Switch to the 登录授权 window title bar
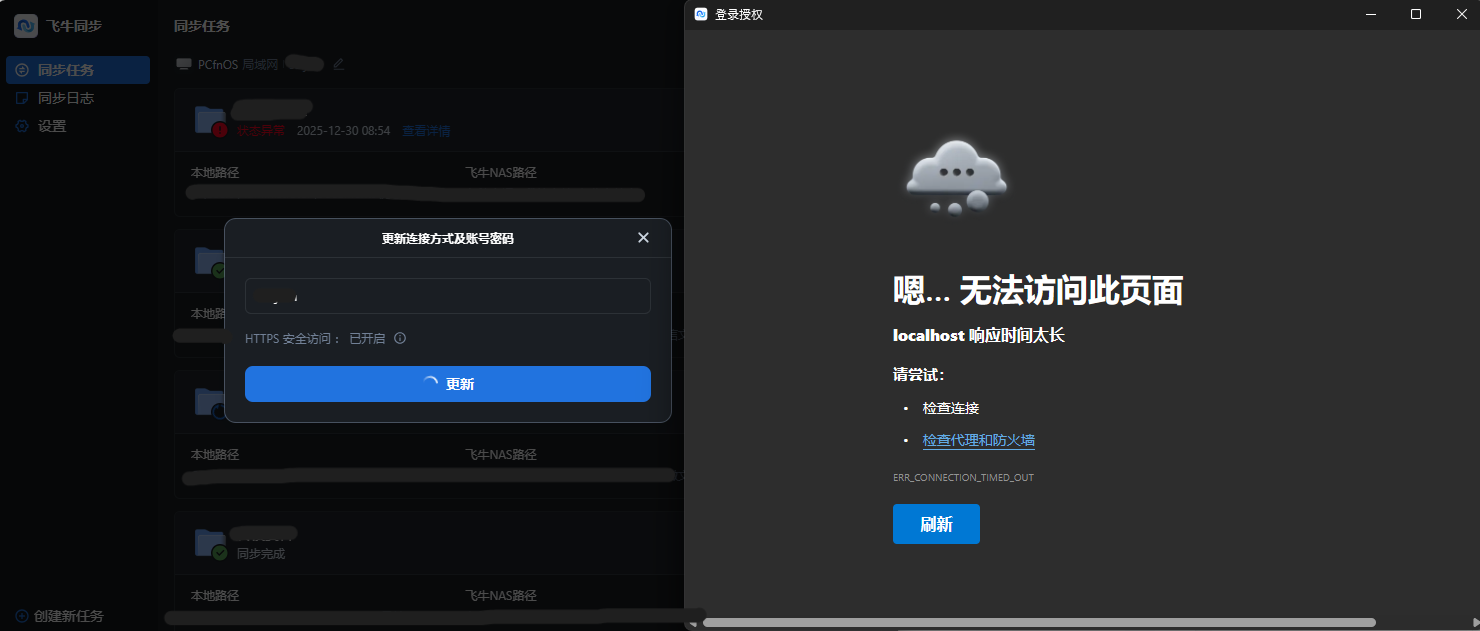The width and height of the screenshot is (1480, 631). pos(1000,14)
